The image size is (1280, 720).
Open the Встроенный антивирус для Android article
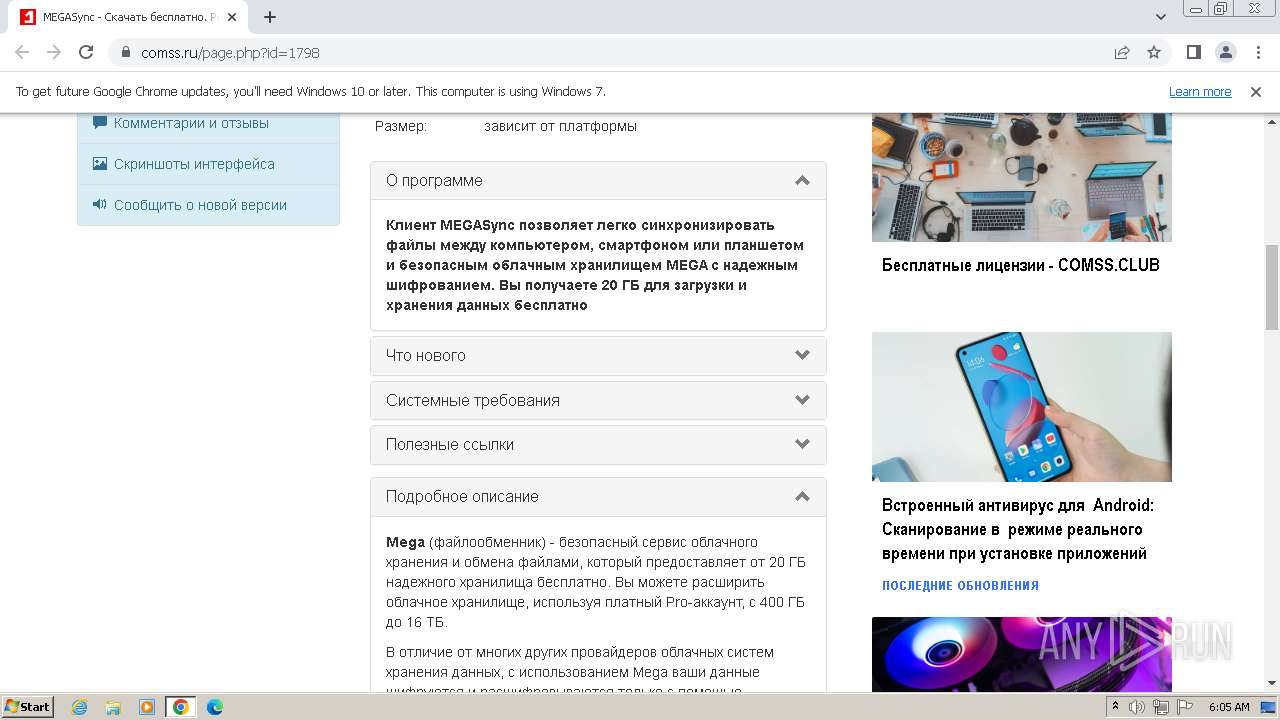click(1018, 529)
